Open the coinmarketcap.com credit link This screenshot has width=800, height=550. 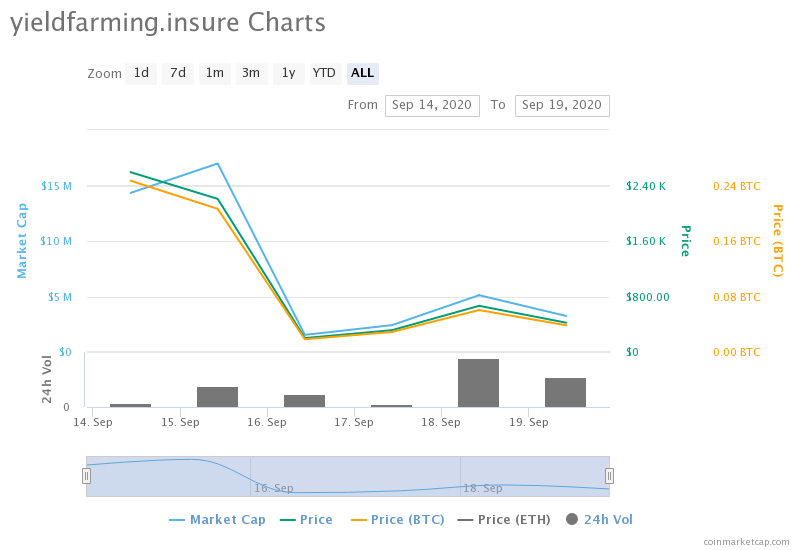pyautogui.click(x=746, y=541)
